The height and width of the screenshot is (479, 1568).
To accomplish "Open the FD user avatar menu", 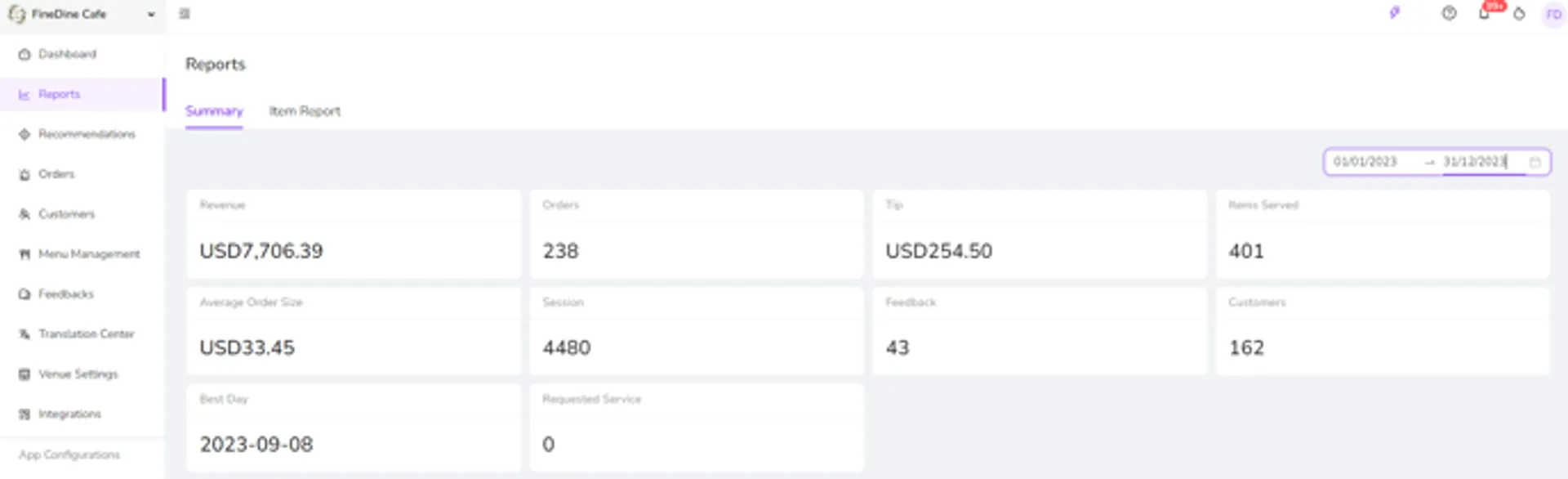I will [1553, 15].
